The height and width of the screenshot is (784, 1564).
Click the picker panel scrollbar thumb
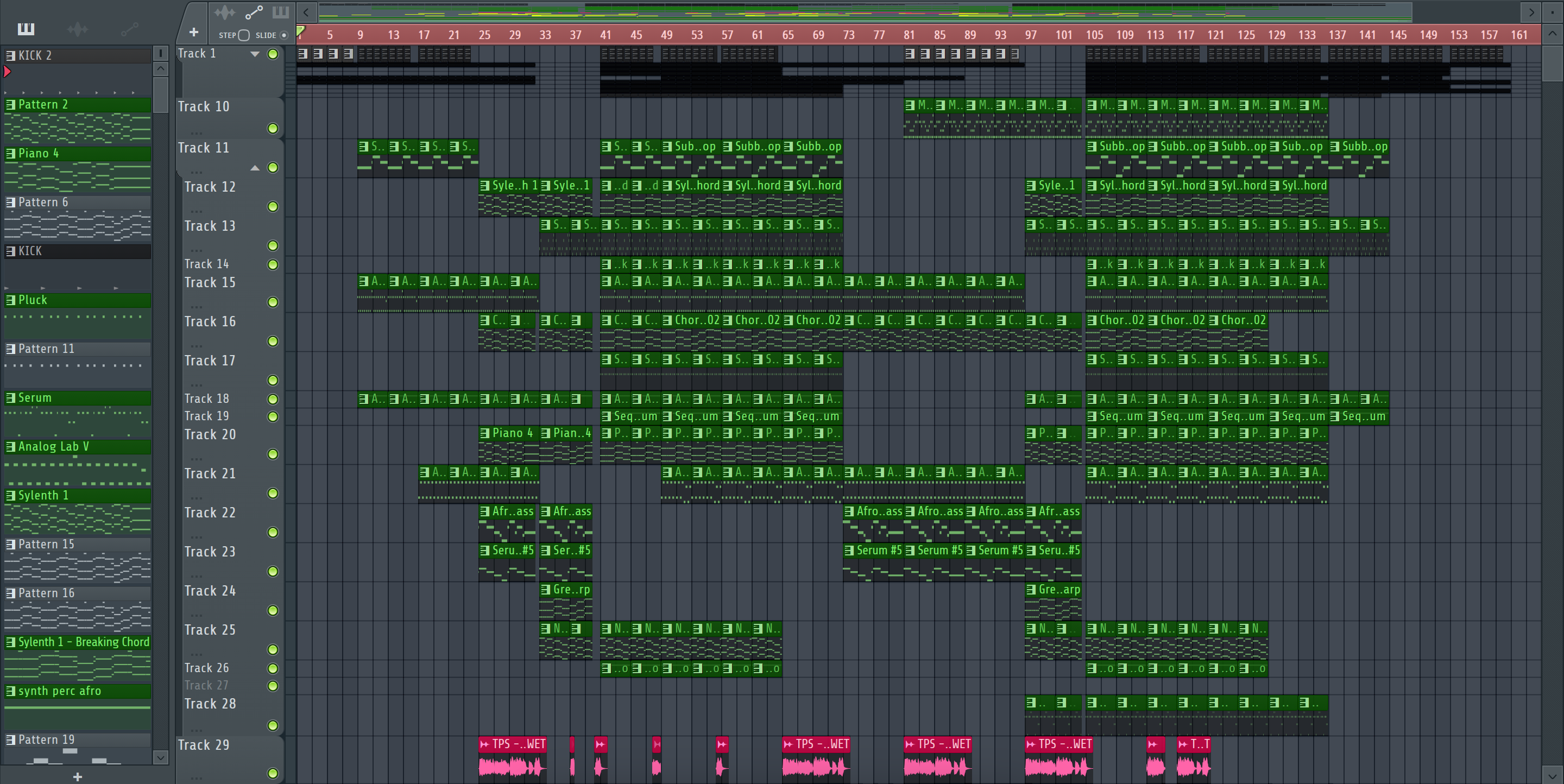point(160,94)
